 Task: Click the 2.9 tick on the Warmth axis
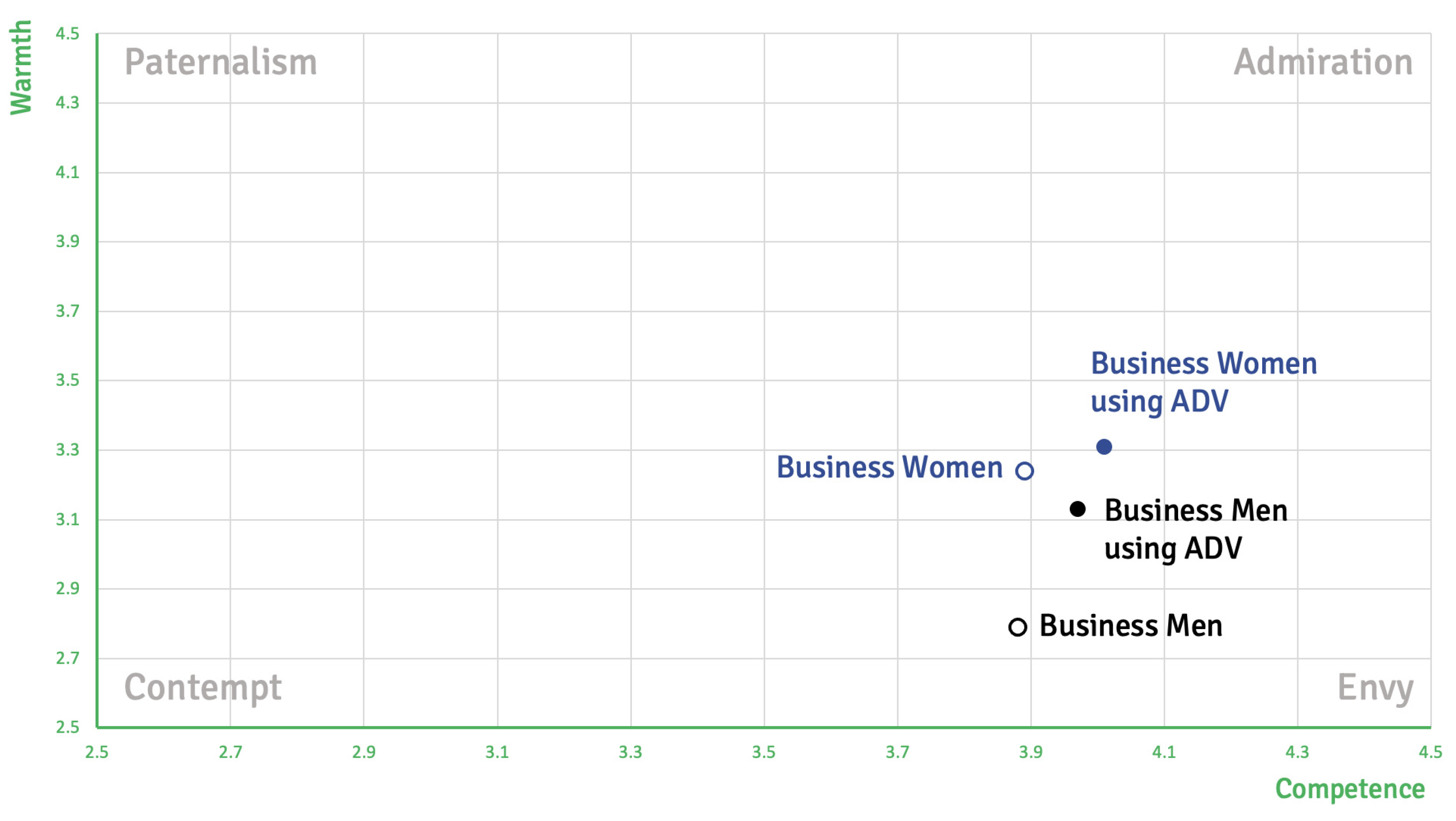[x=67, y=589]
